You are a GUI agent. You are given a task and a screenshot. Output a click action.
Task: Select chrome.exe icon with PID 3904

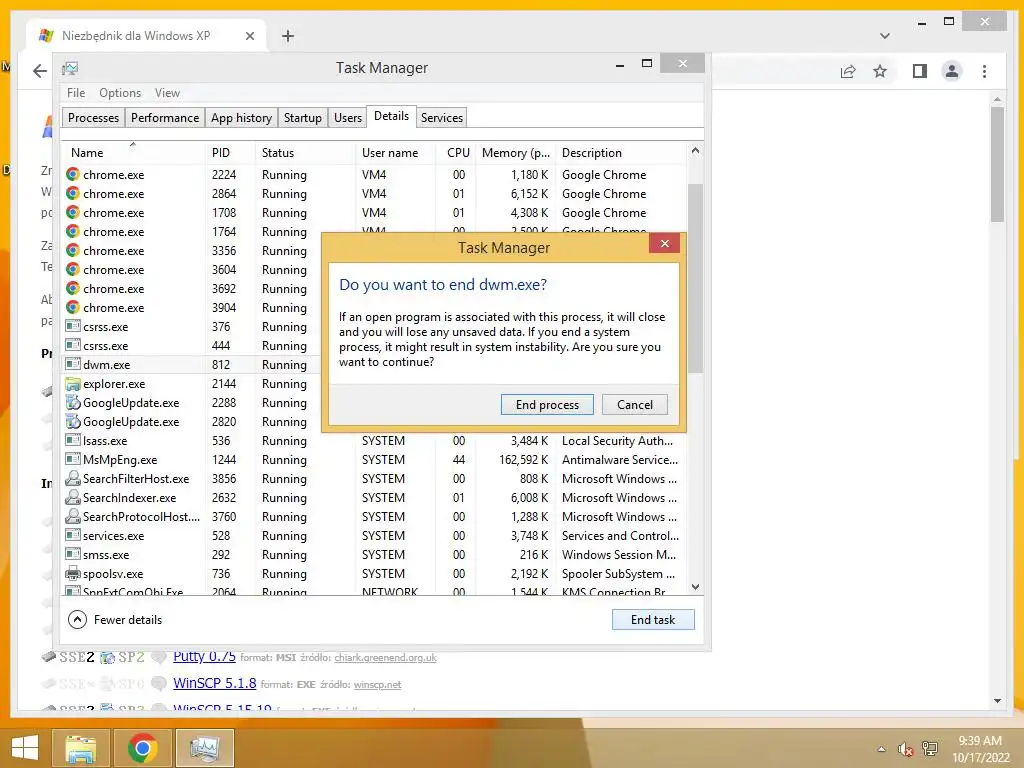[x=72, y=307]
